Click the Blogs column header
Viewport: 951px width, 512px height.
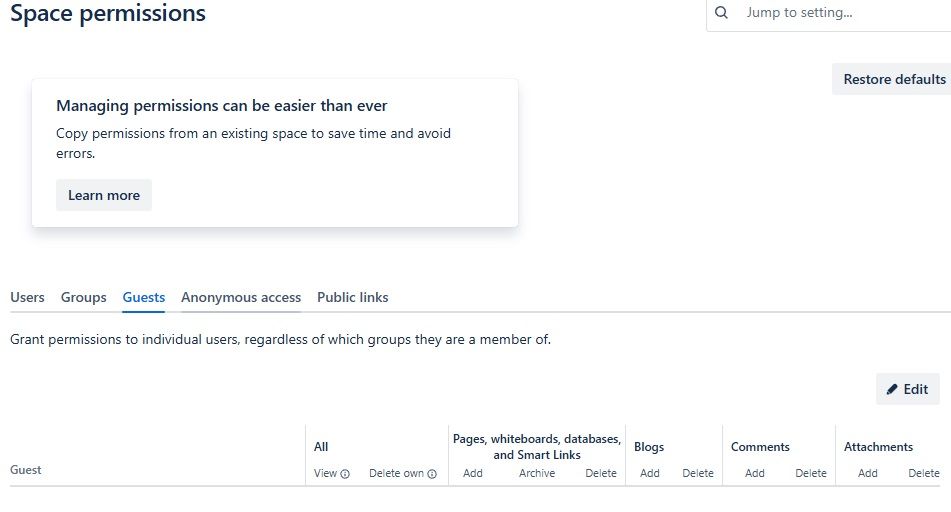pyautogui.click(x=649, y=447)
